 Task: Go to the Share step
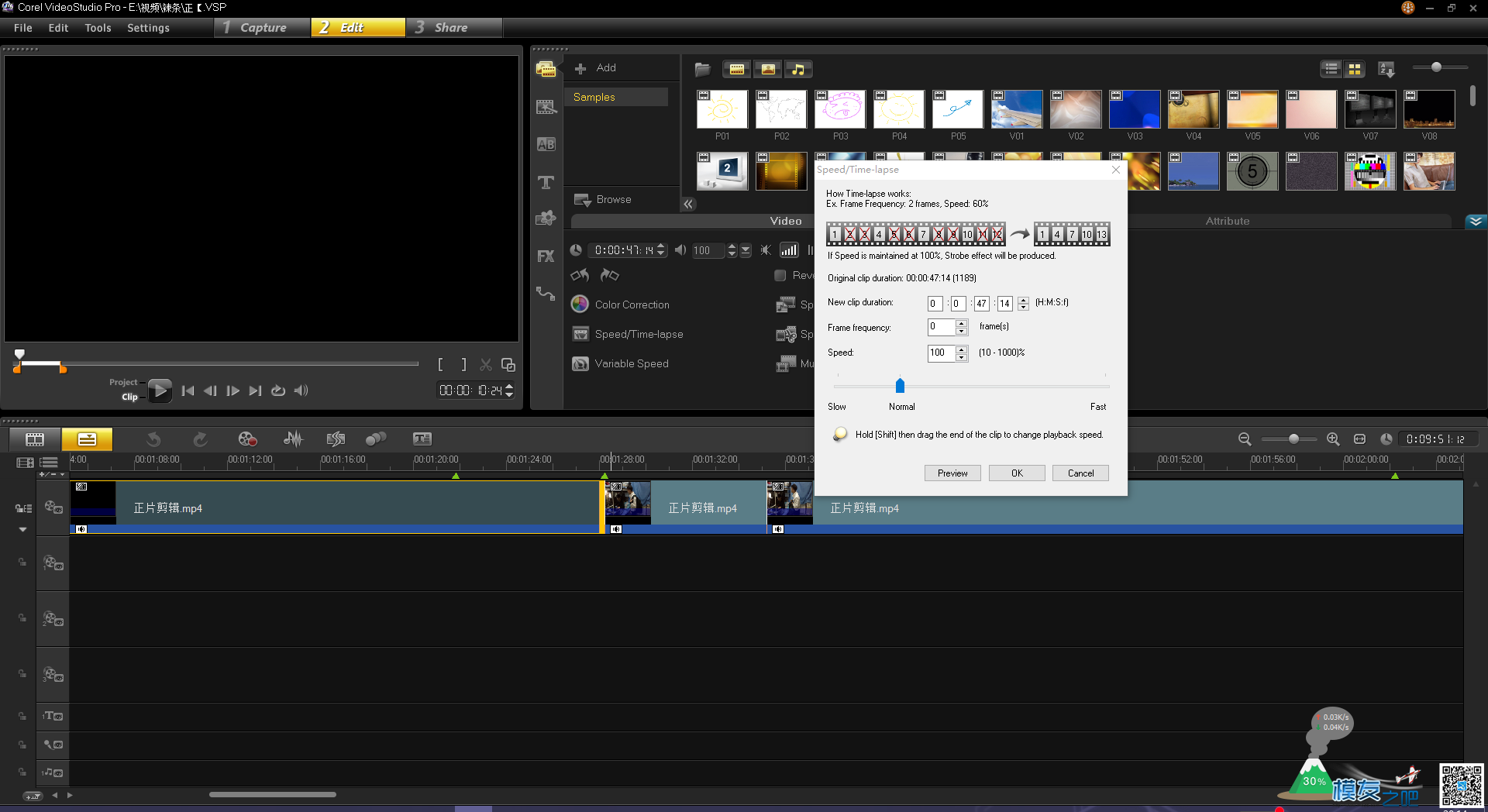453,28
